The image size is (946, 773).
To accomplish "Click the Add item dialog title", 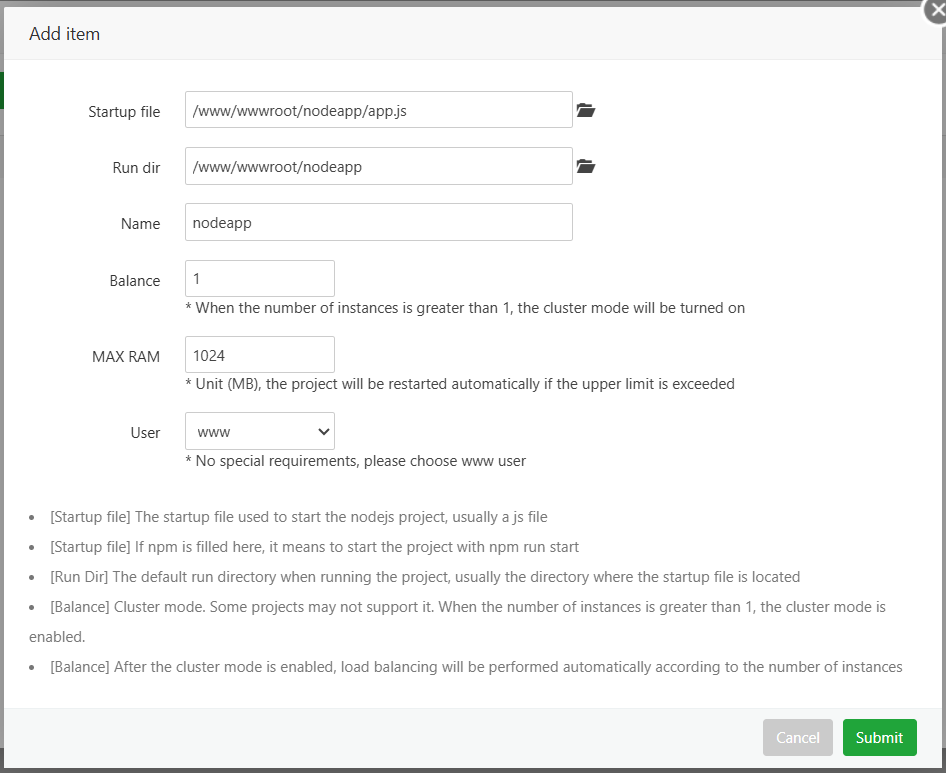I will pyautogui.click(x=64, y=33).
